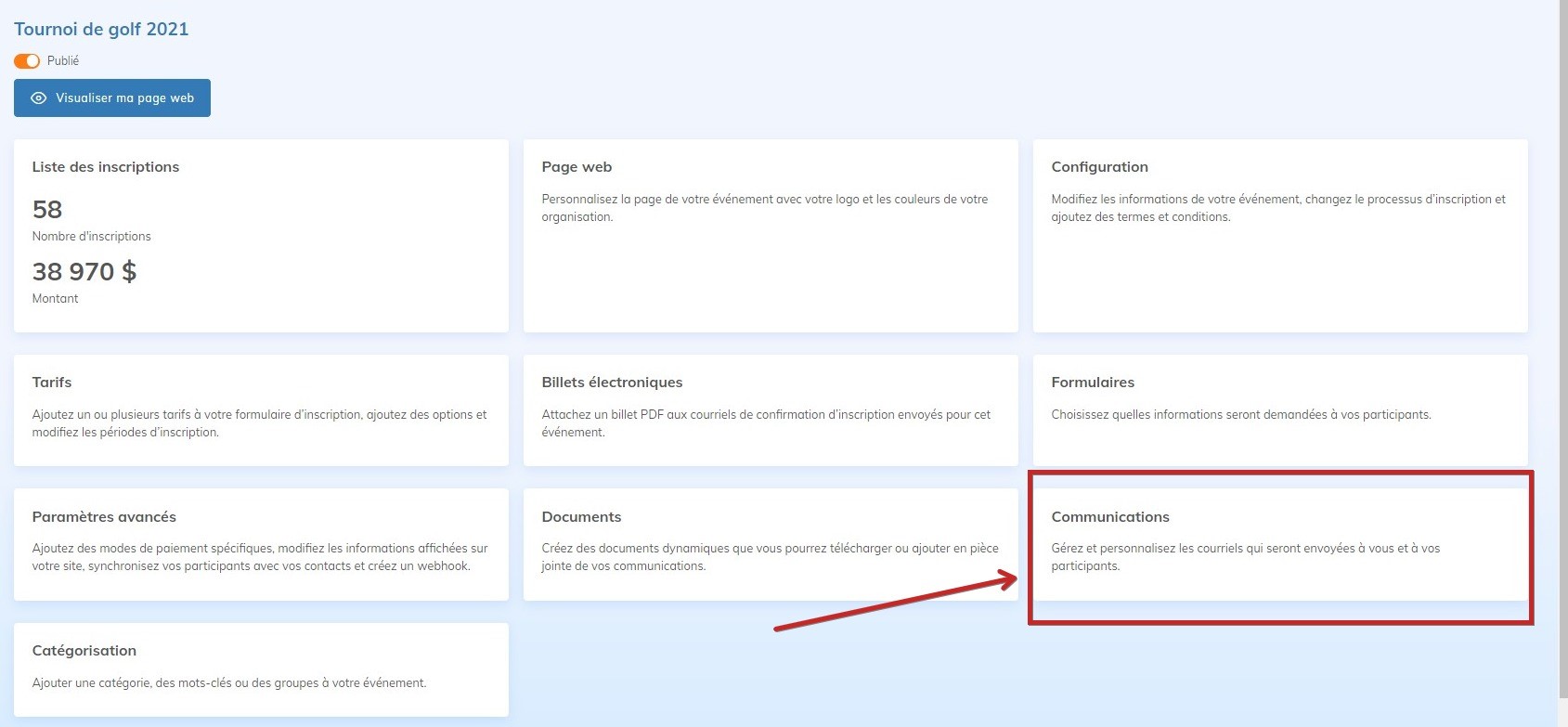Click the Nombre d'inscriptions label
Screen dimensions: 1568x727
91,237
